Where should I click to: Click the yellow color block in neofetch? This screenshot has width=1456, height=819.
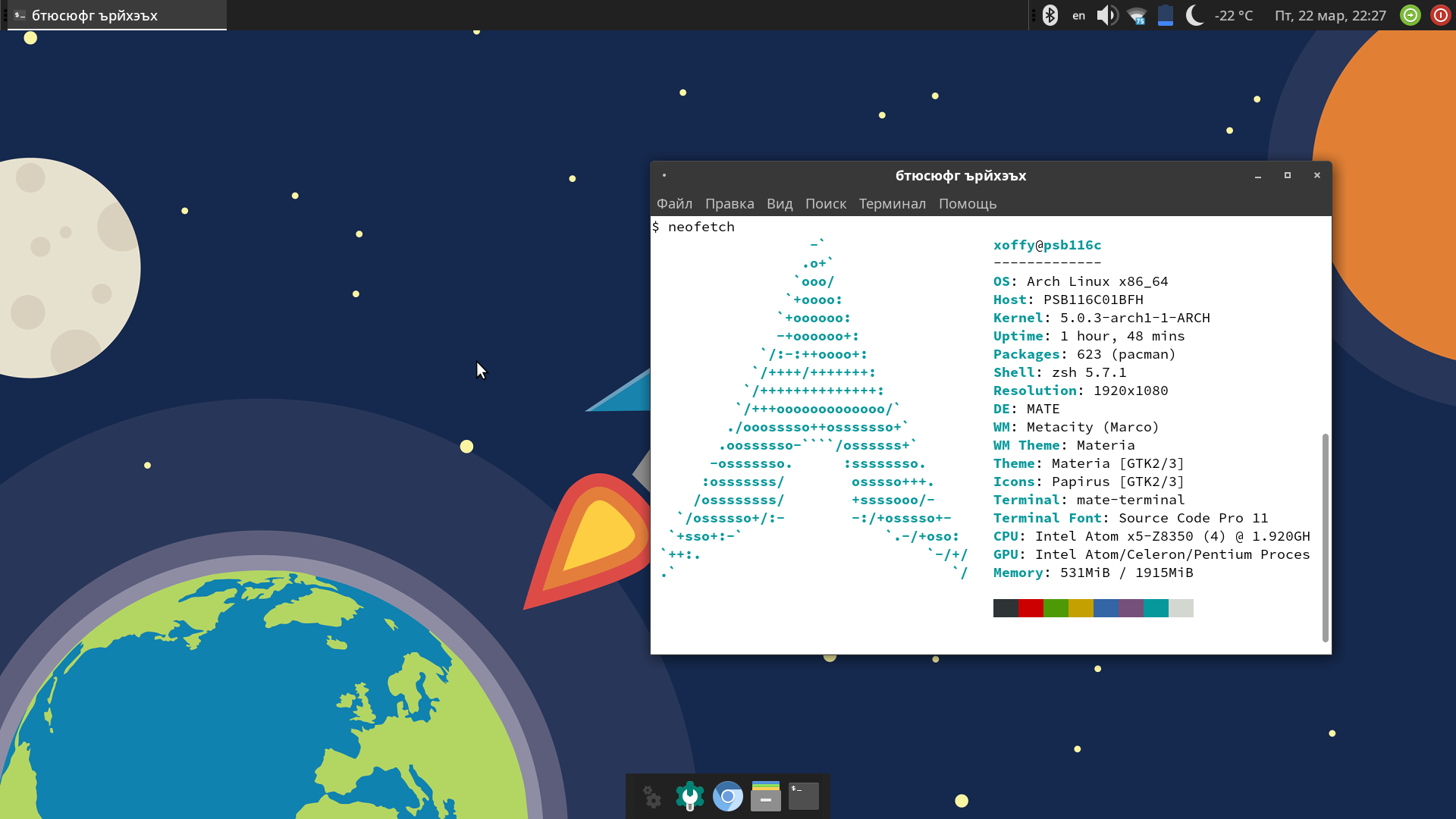click(1081, 608)
